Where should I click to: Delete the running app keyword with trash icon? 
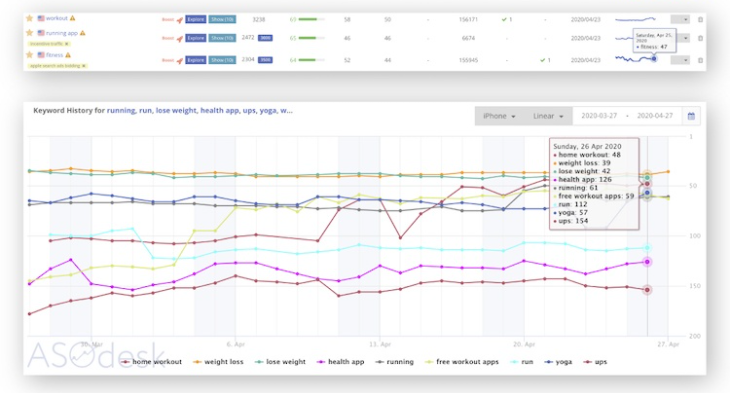[x=700, y=38]
